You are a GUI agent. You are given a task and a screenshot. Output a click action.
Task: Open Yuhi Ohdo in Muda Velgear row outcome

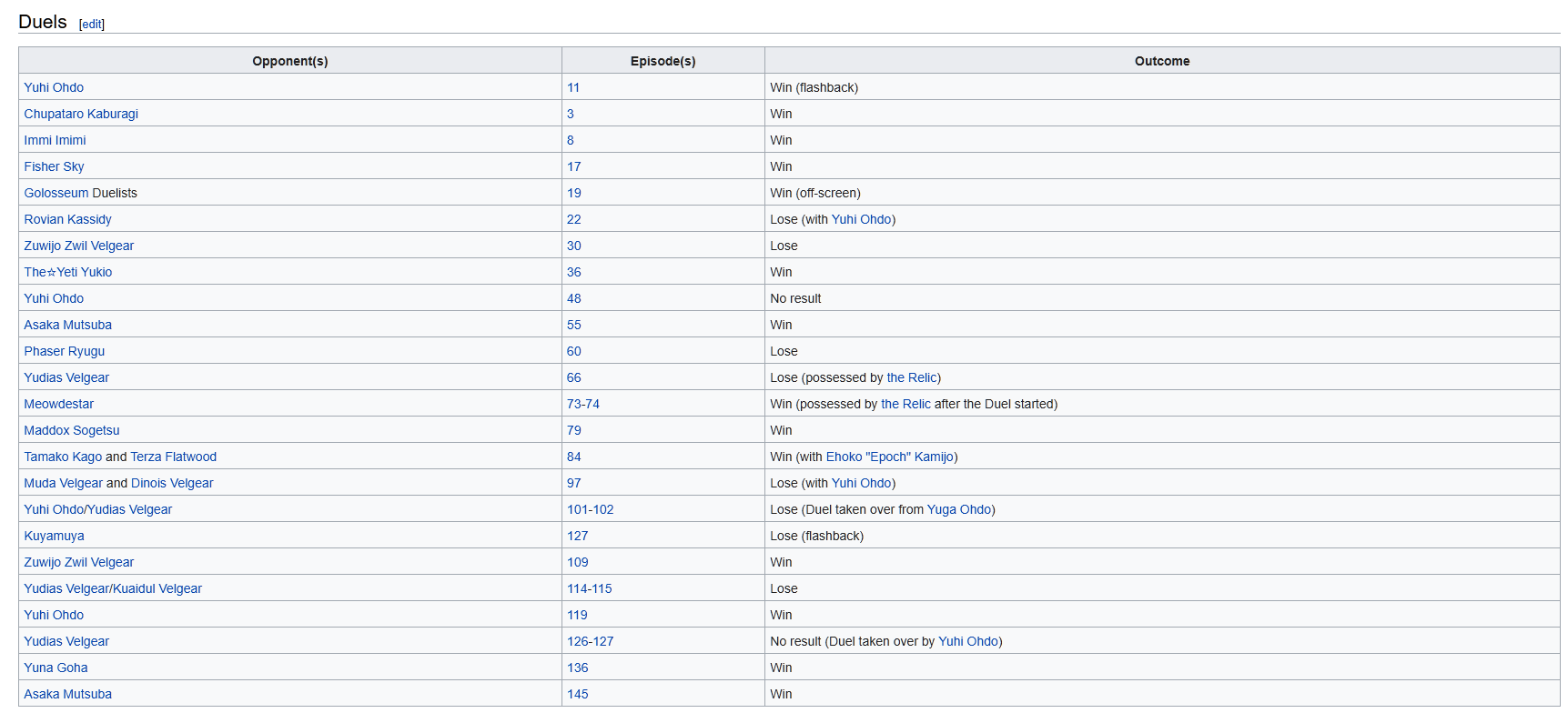pyautogui.click(x=862, y=483)
